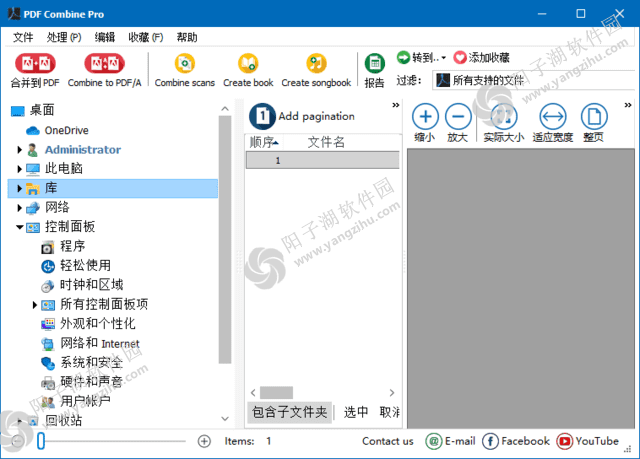Click the file list horizontal scrollbar thumb

(276, 392)
